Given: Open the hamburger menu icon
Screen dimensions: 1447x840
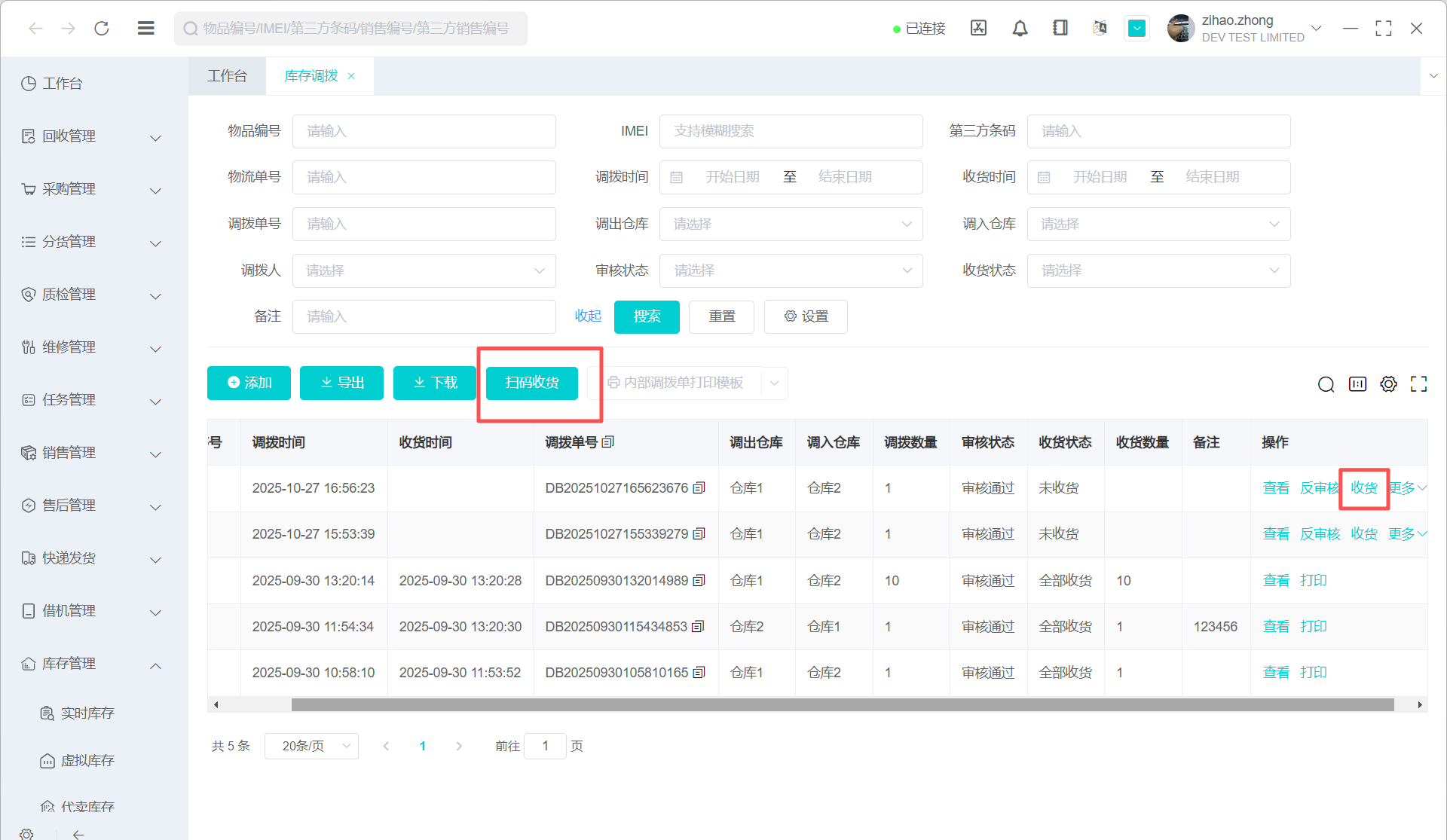Looking at the screenshot, I should click(146, 29).
